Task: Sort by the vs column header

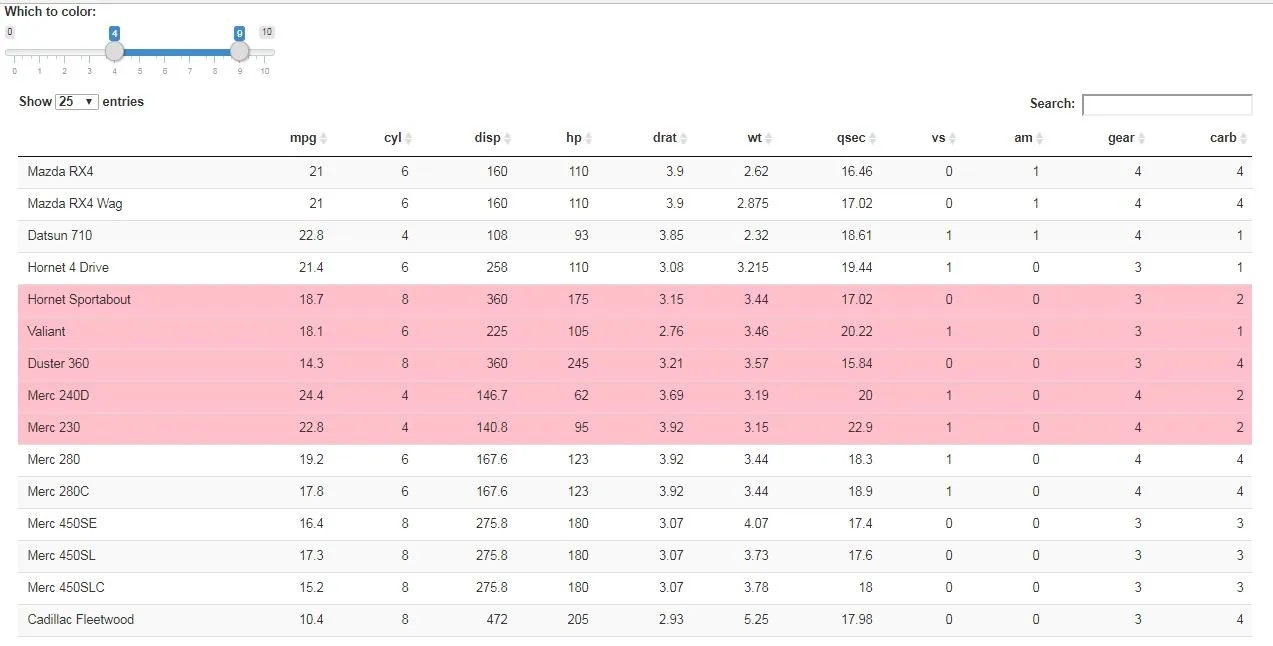Action: pos(938,138)
